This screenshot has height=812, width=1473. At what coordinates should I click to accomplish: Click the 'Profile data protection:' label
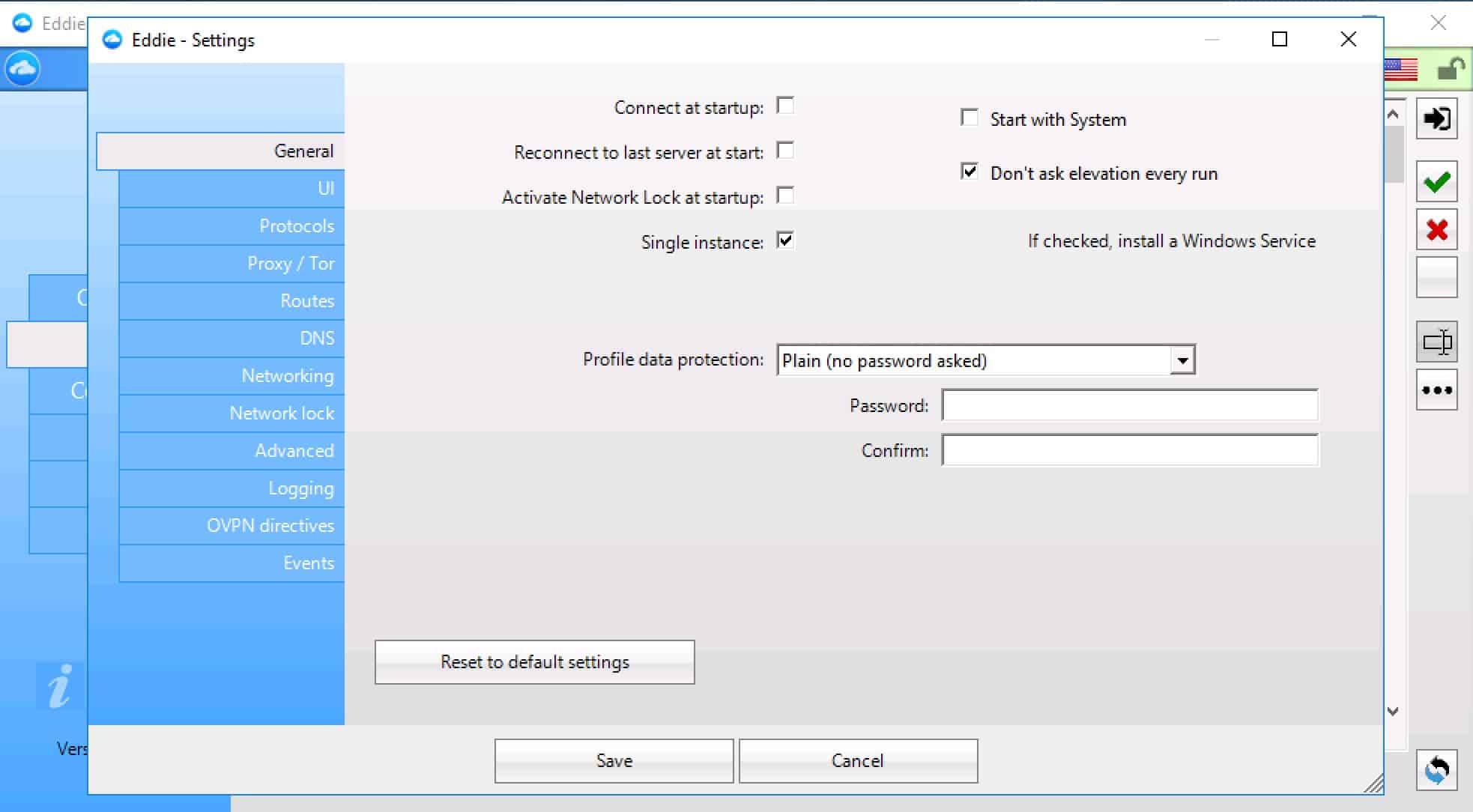pyautogui.click(x=674, y=360)
